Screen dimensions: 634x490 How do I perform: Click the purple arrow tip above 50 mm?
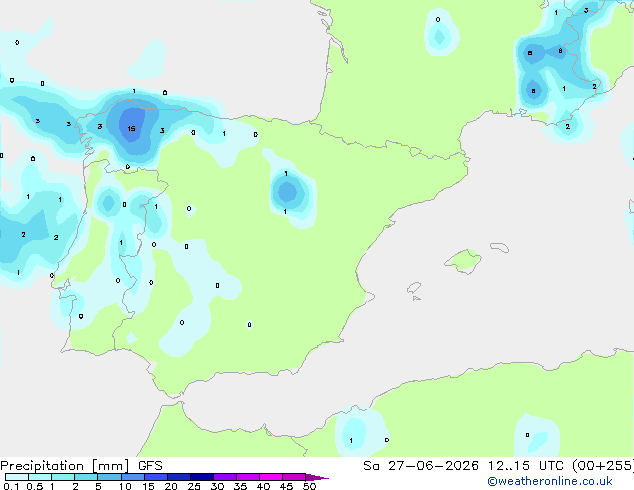tap(316, 477)
